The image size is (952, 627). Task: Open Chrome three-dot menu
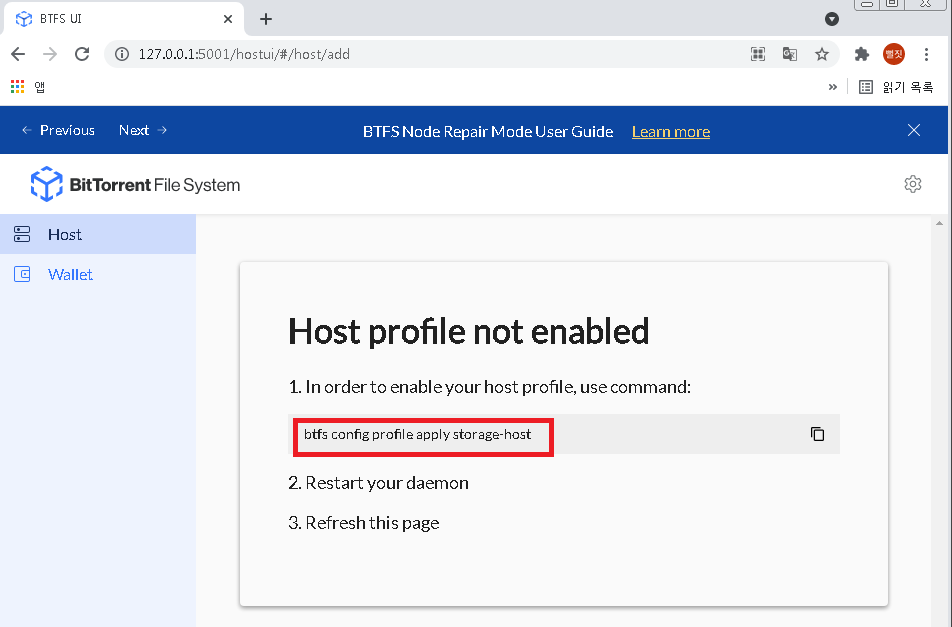click(926, 54)
